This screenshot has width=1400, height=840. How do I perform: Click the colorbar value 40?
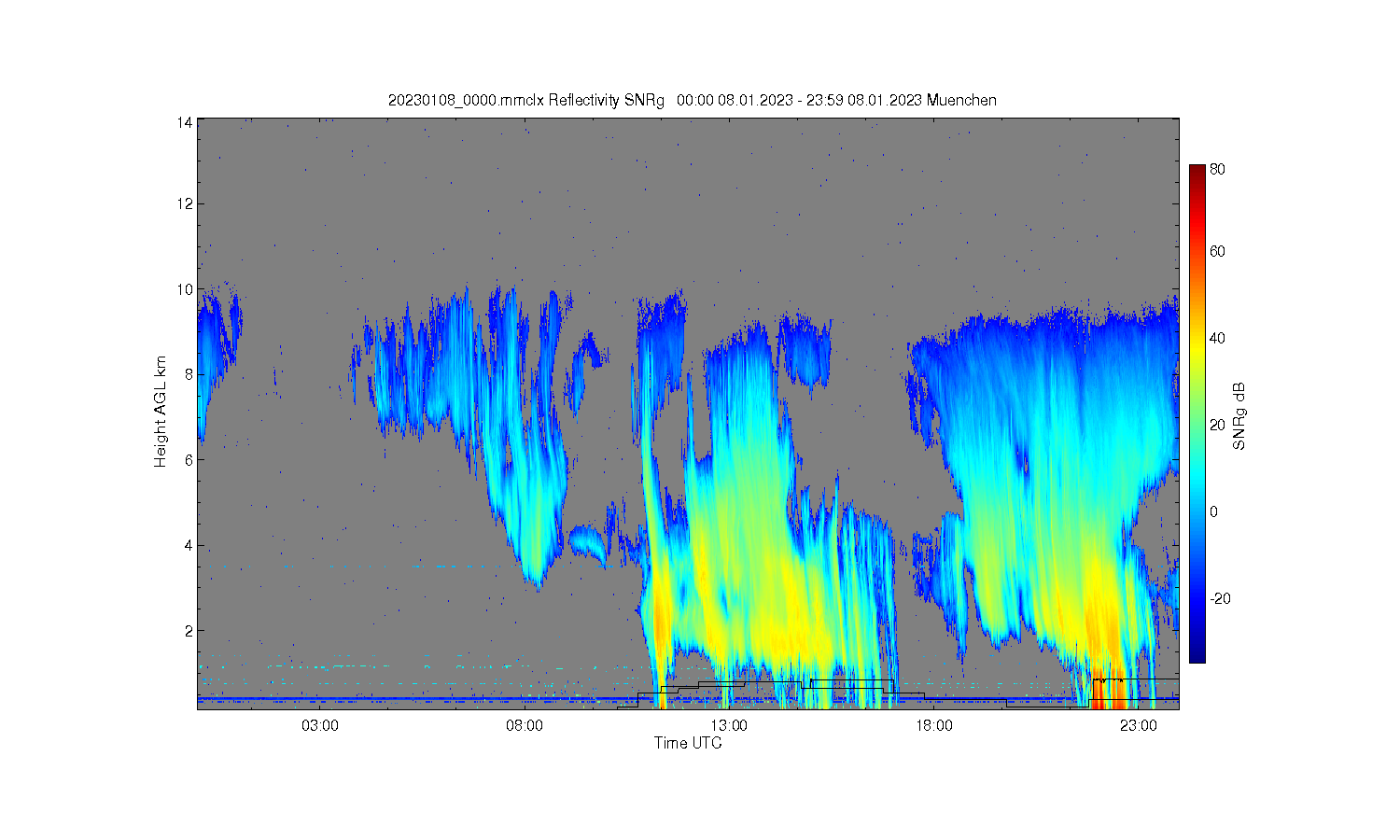pos(1218,339)
